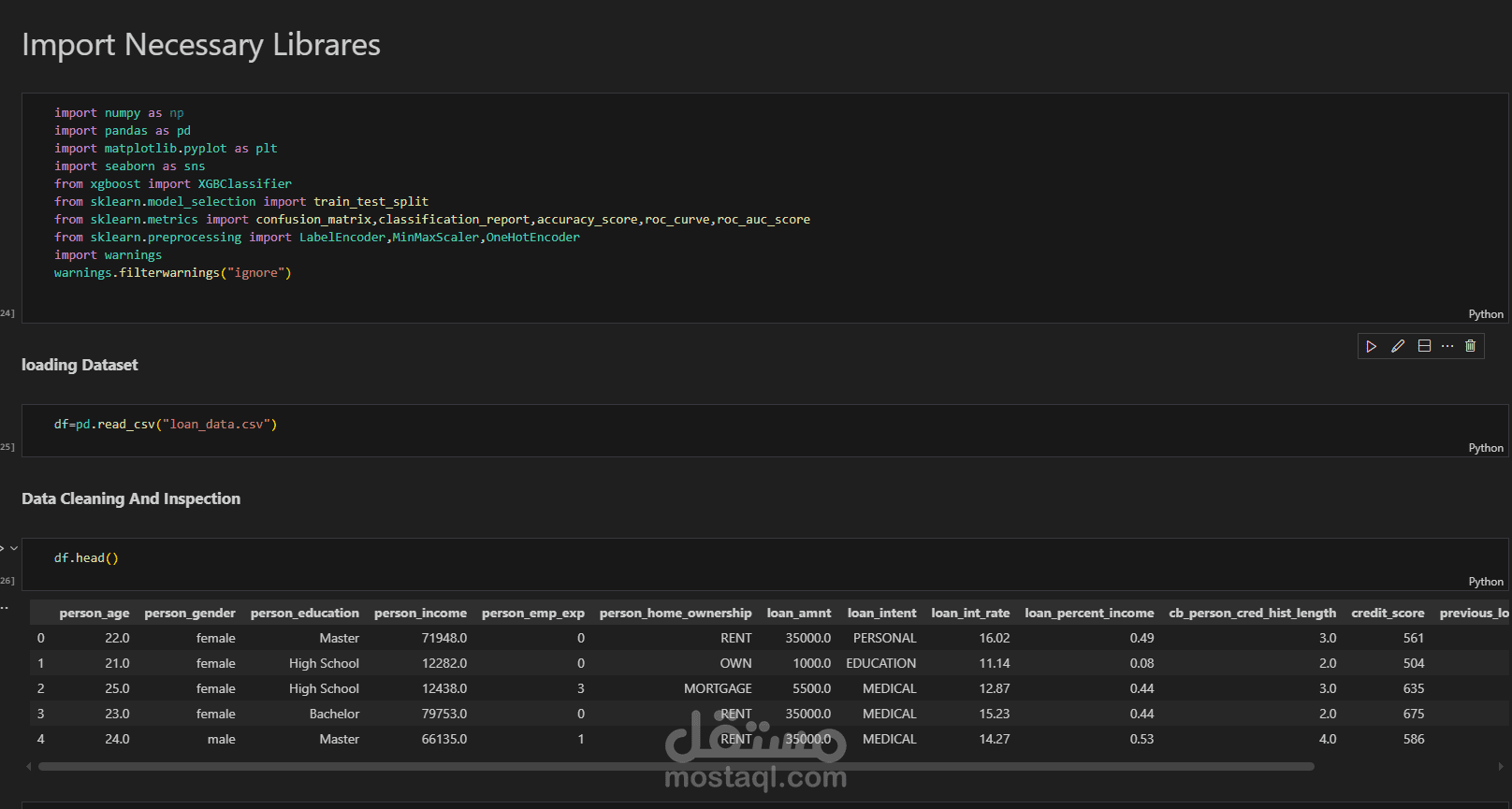Image resolution: width=1512 pixels, height=809 pixels.
Task: Click the 'import numpy as np' line
Action: click(119, 113)
